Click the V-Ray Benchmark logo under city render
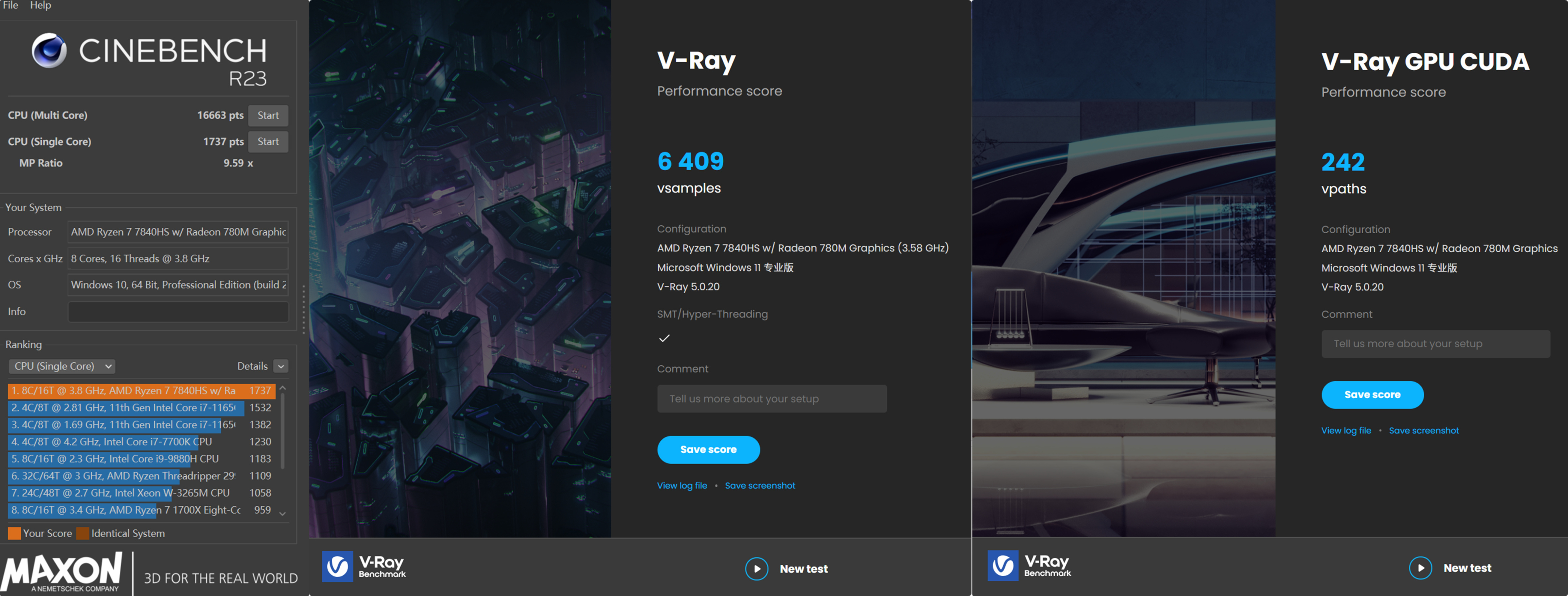 click(x=364, y=566)
